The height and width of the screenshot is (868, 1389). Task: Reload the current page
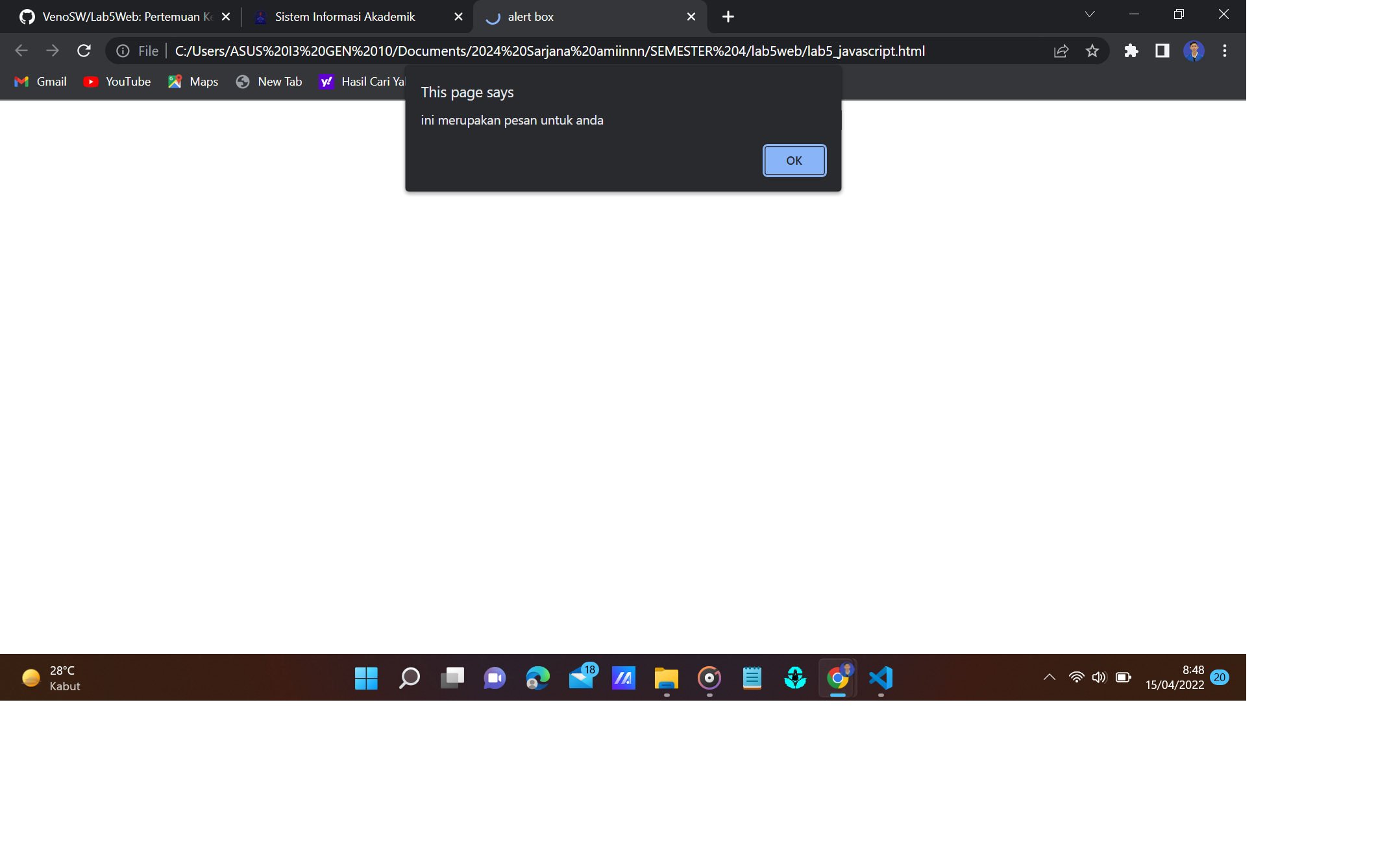tap(84, 51)
